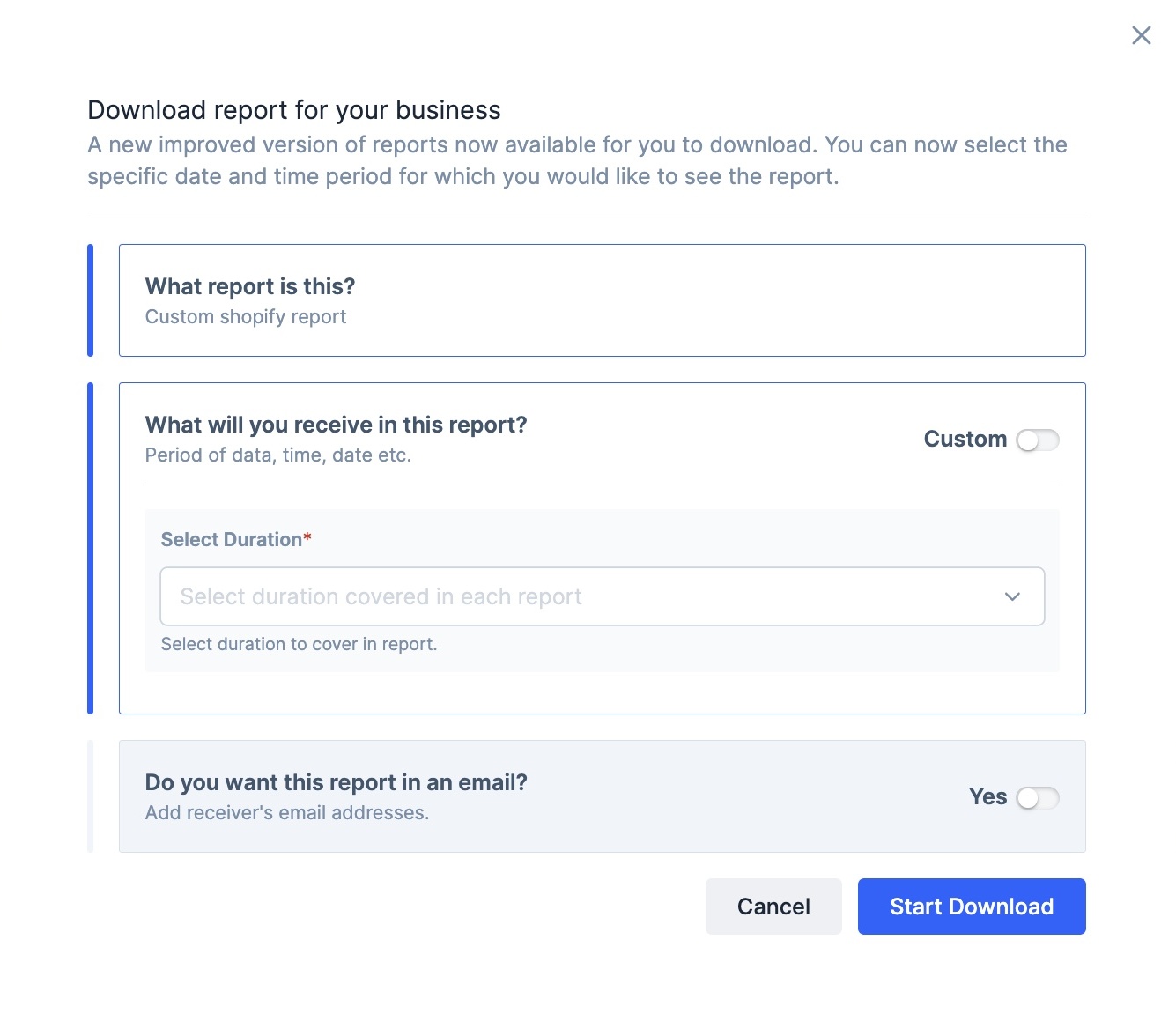The height and width of the screenshot is (1036, 1176).
Task: Click the 'Add receiver's email addresses.' text
Action: pyautogui.click(x=287, y=812)
